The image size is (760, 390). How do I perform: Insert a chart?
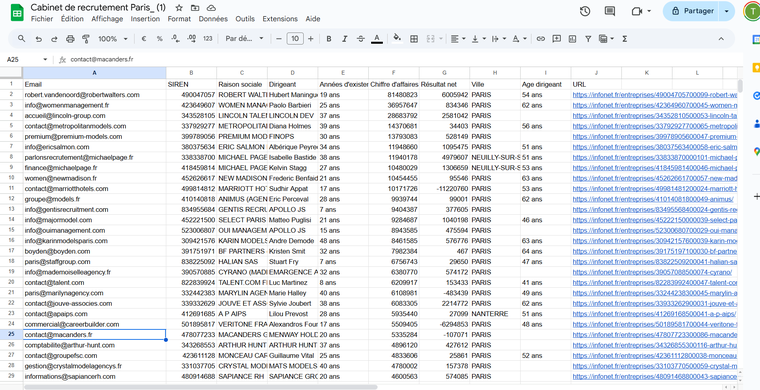coord(572,39)
